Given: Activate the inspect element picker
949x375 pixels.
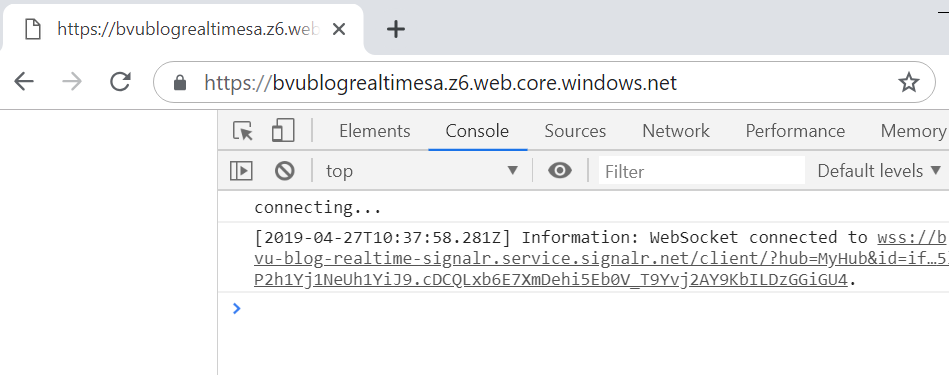Looking at the screenshot, I should coord(243,131).
